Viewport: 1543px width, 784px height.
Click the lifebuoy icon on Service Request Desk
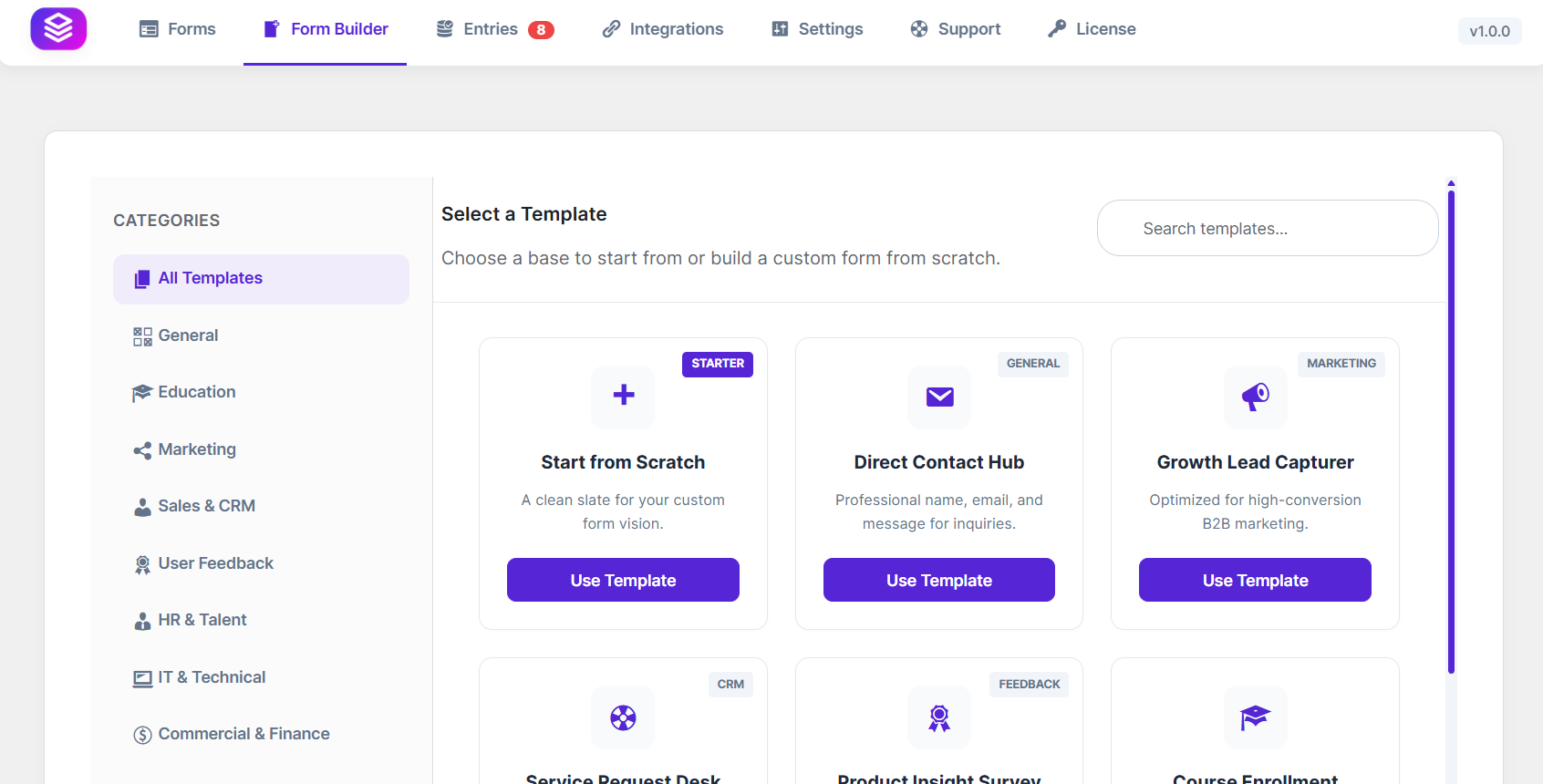624,717
